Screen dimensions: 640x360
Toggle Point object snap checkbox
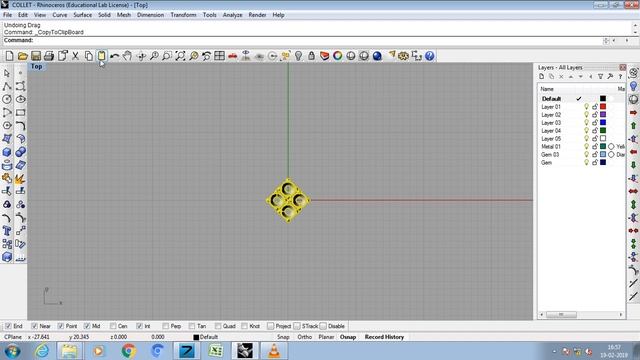tap(60, 326)
